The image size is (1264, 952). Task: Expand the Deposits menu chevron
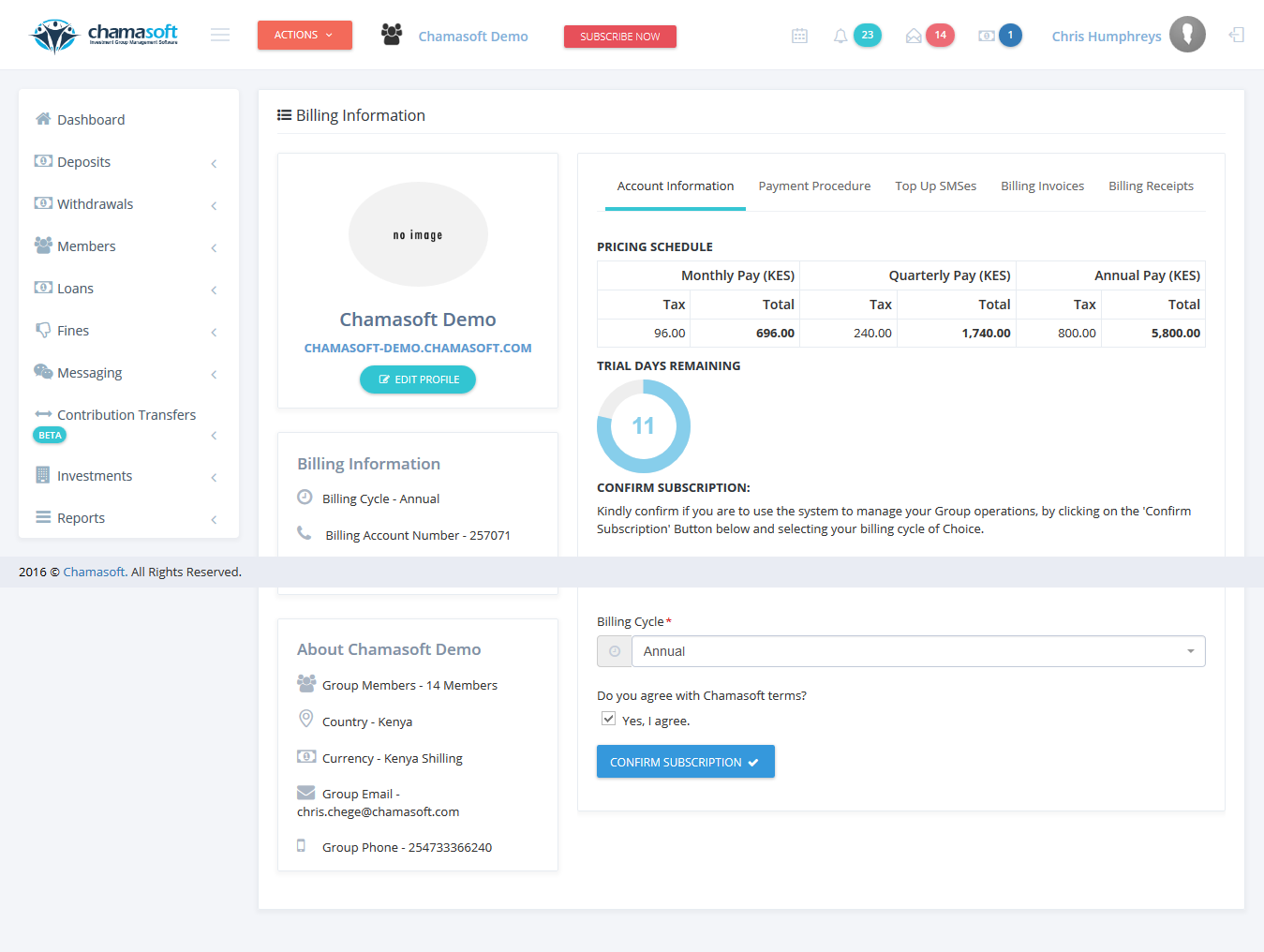214,164
